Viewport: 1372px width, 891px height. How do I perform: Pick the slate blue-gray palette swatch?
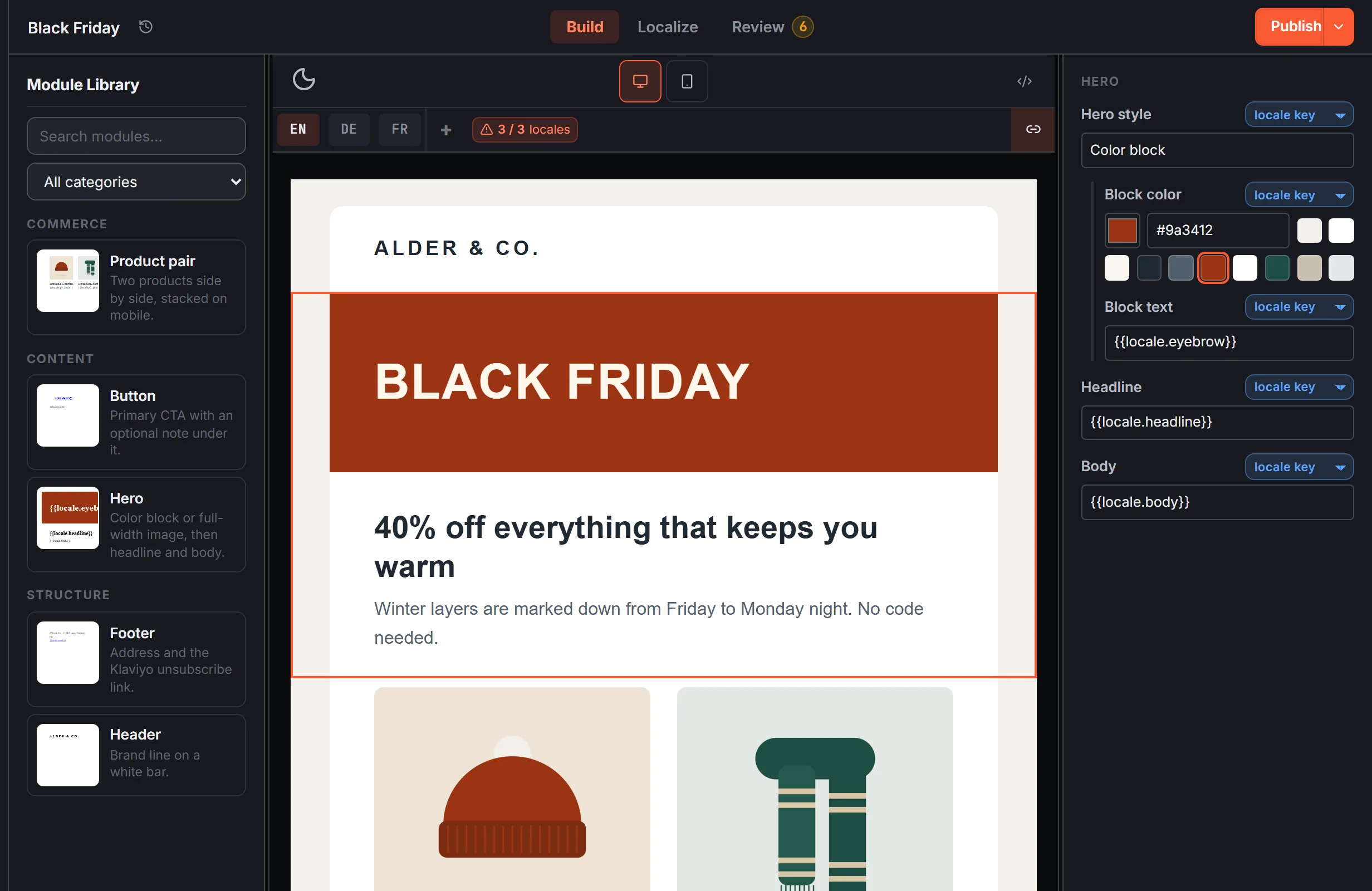(1180, 268)
